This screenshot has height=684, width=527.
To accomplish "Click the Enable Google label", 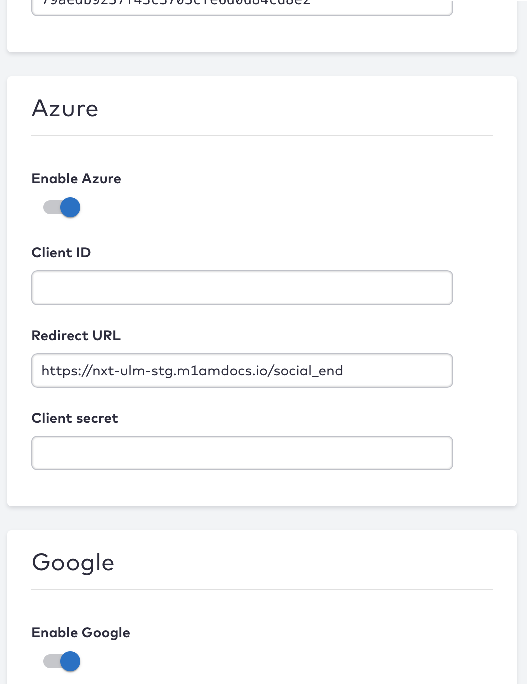I will pyautogui.click(x=81, y=633).
